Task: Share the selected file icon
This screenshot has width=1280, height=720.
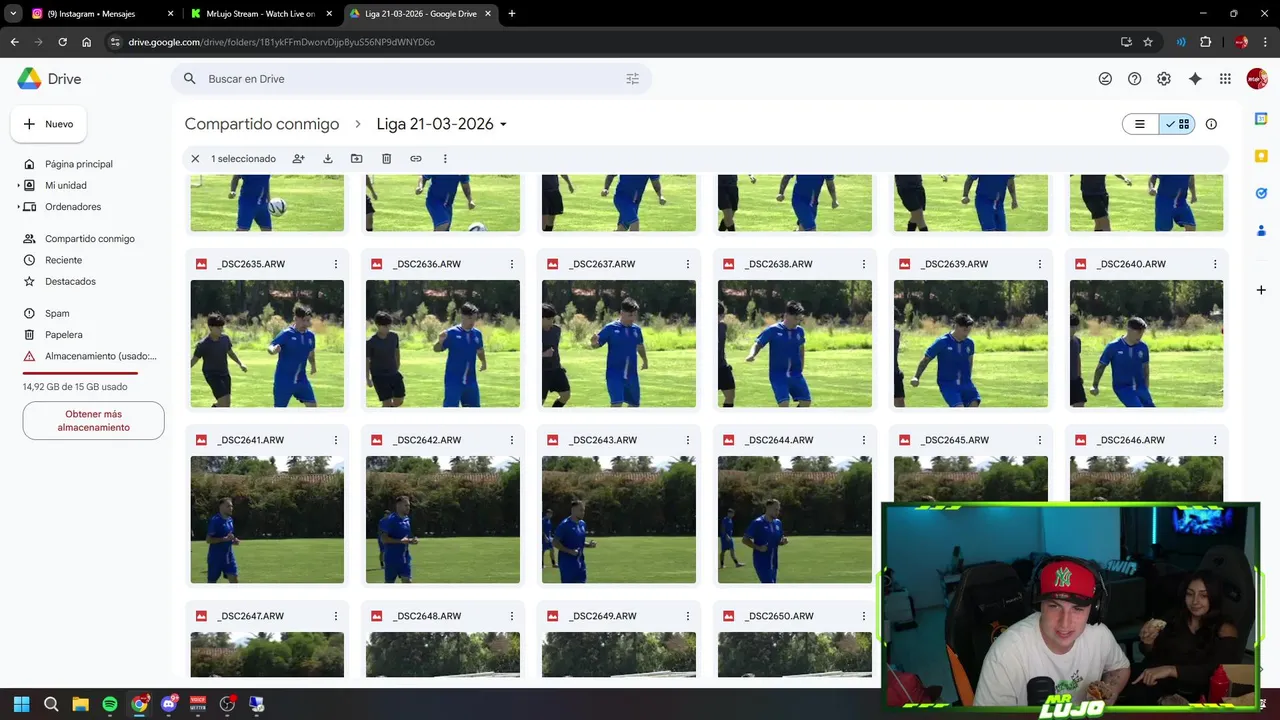Action: 298,159
